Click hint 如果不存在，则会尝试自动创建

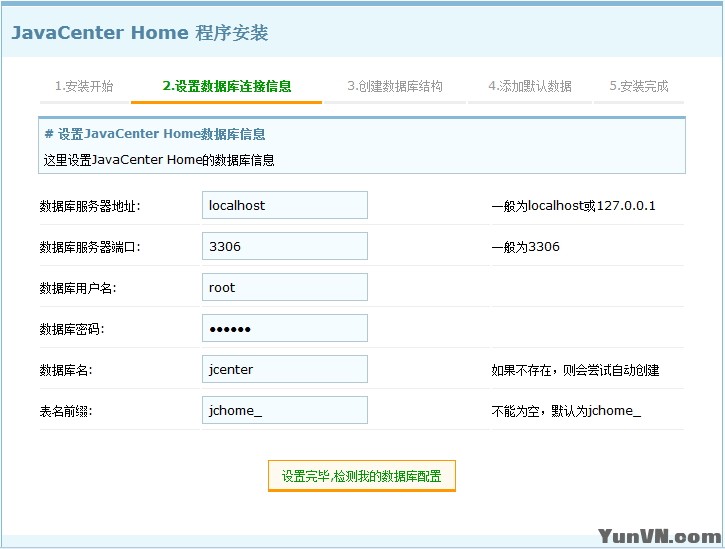(575, 370)
